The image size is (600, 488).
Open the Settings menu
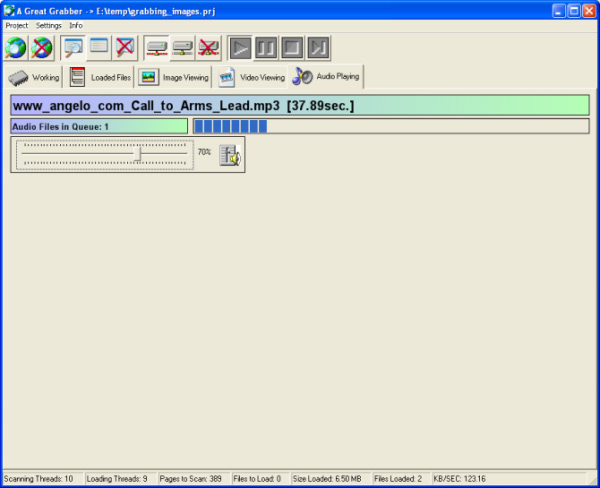[49, 25]
